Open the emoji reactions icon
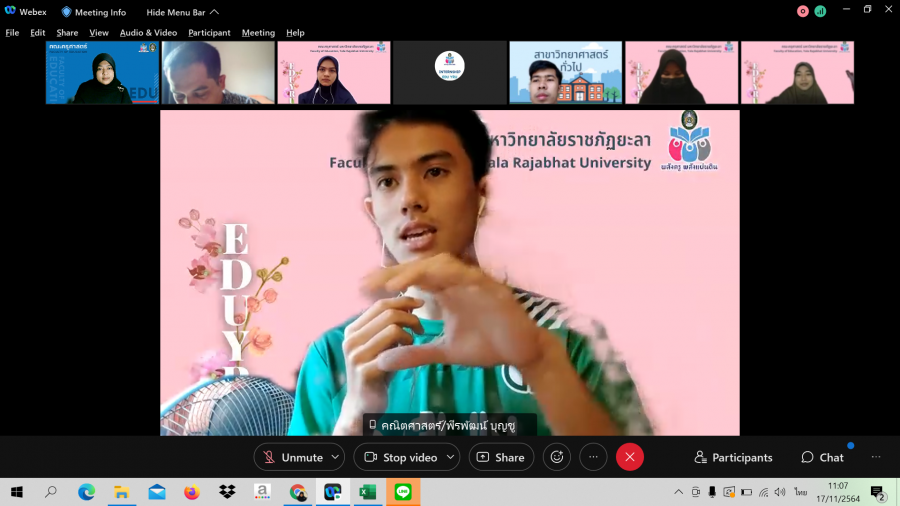Viewport: 900px width, 506px height. [557, 457]
